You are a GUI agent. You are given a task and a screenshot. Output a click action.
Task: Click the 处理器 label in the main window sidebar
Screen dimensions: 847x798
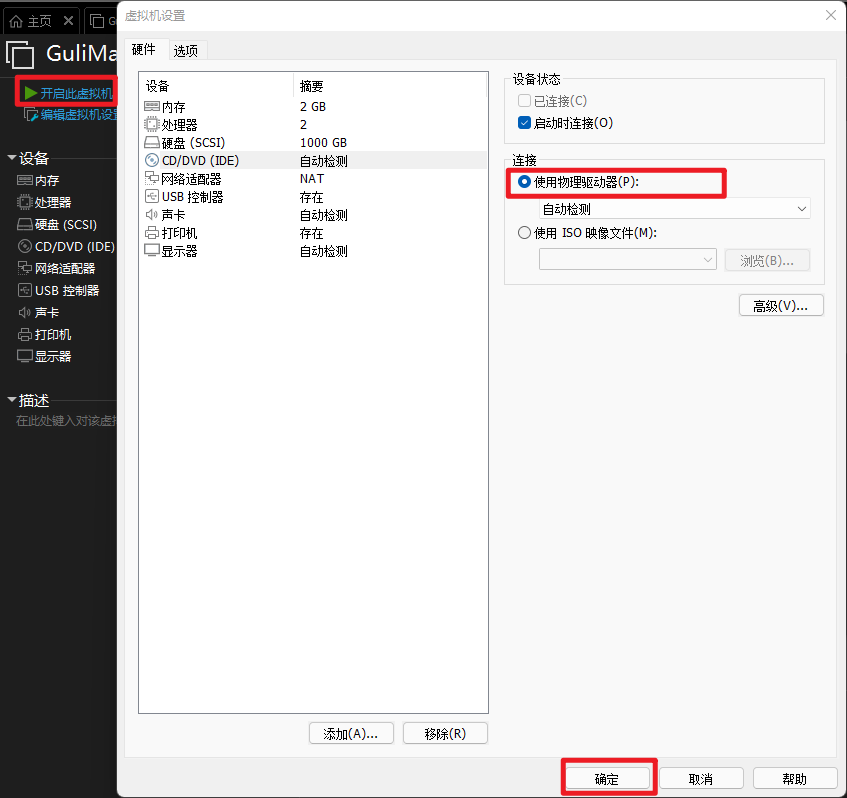[53, 203]
